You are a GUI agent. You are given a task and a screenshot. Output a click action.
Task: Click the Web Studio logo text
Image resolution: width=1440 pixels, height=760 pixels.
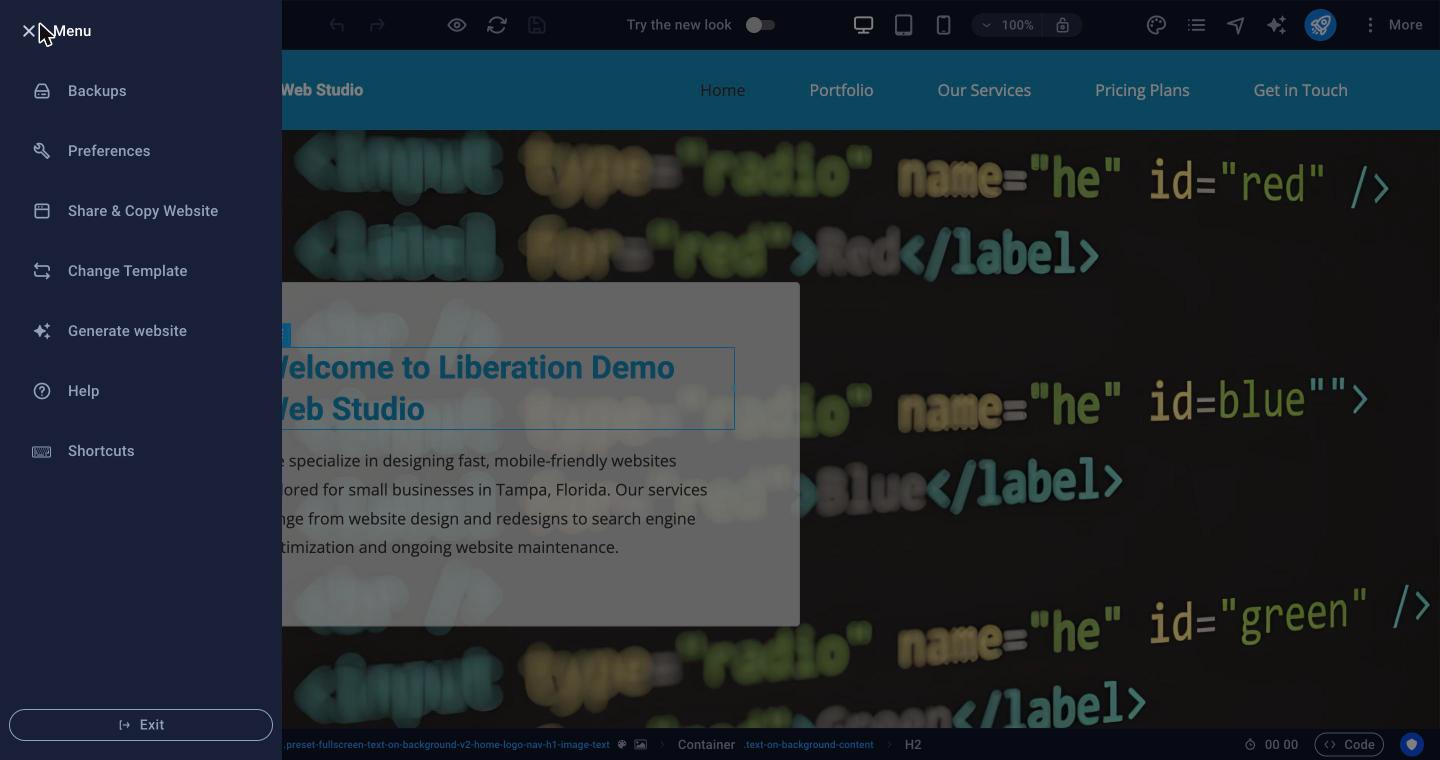(x=322, y=90)
